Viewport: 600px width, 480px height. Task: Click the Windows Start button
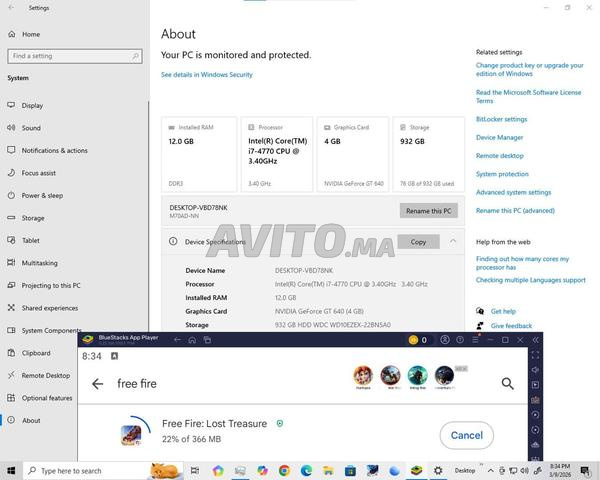point(11,470)
